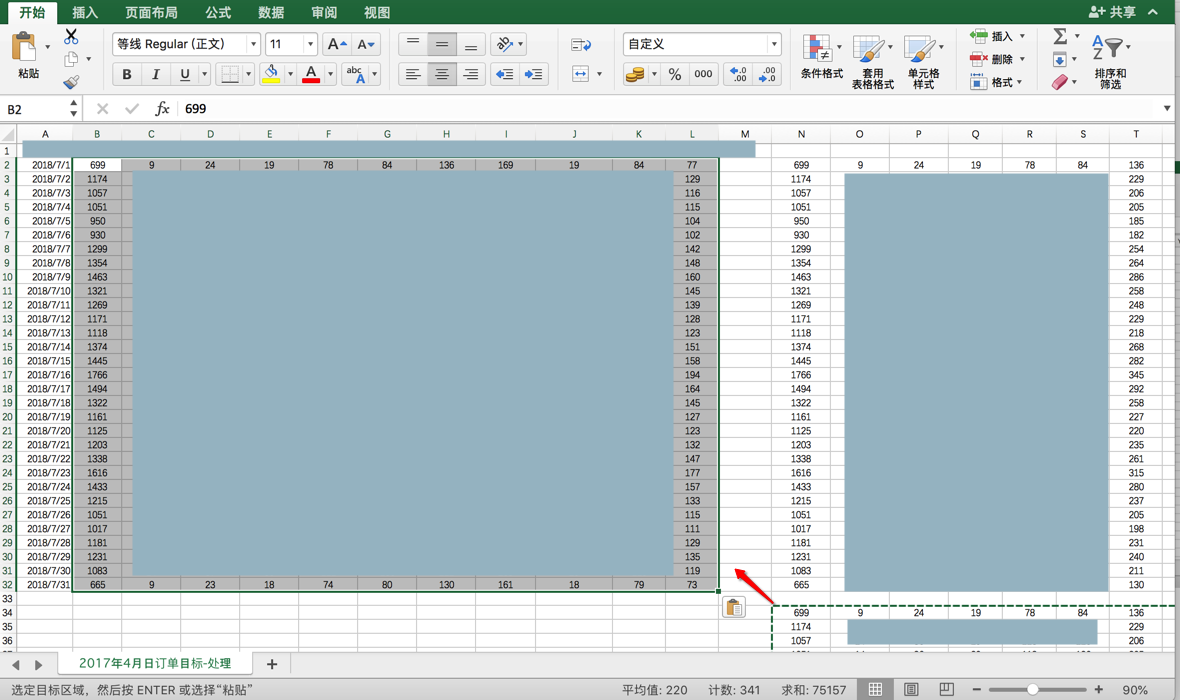This screenshot has height=700, width=1180.
Task: Expand the formula bar chevron
Action: click(x=1167, y=108)
